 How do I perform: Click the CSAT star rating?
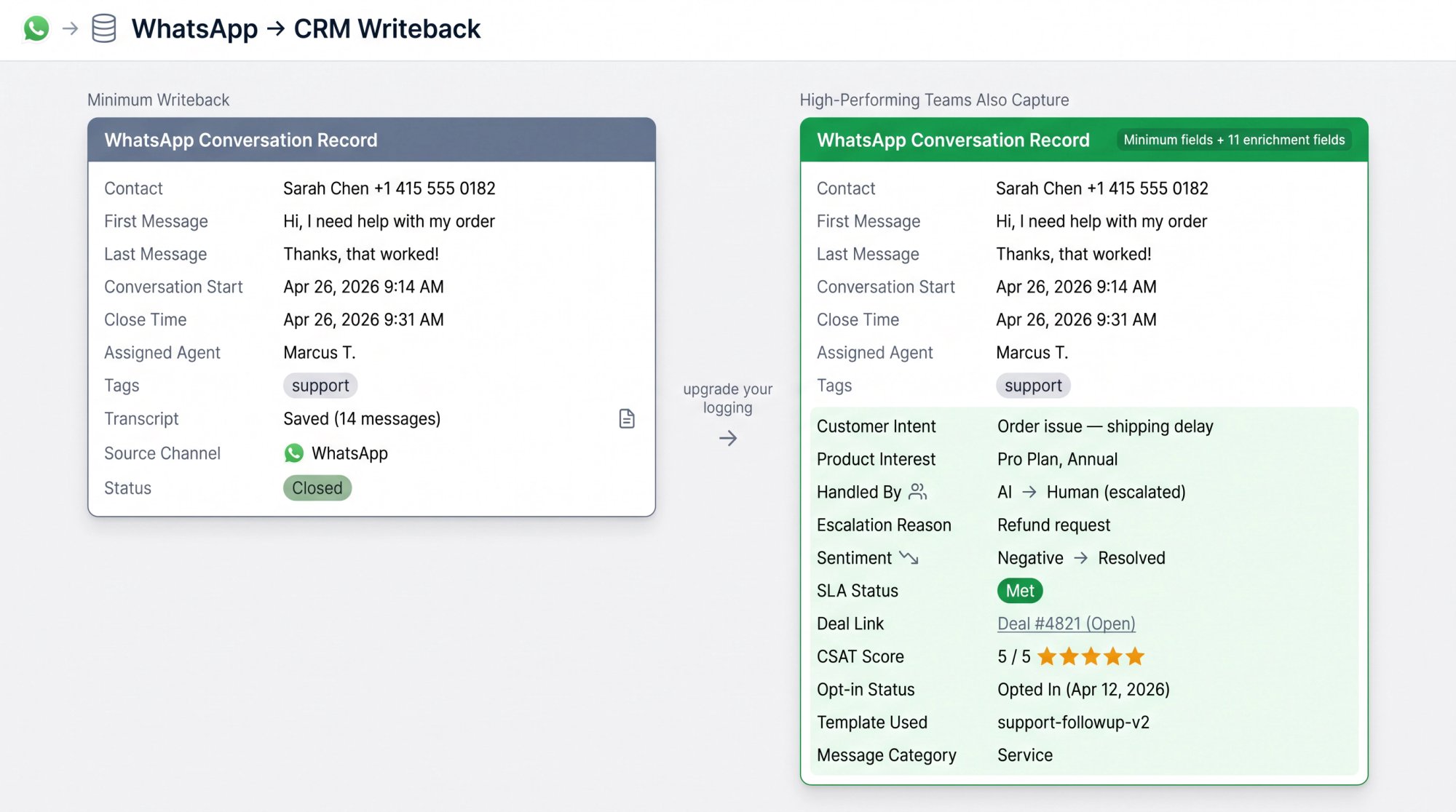pos(1091,656)
